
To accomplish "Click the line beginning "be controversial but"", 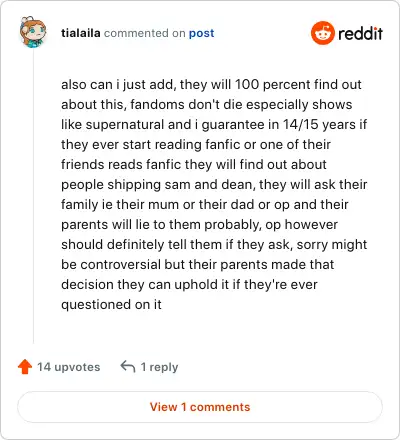I will [x=197, y=265].
